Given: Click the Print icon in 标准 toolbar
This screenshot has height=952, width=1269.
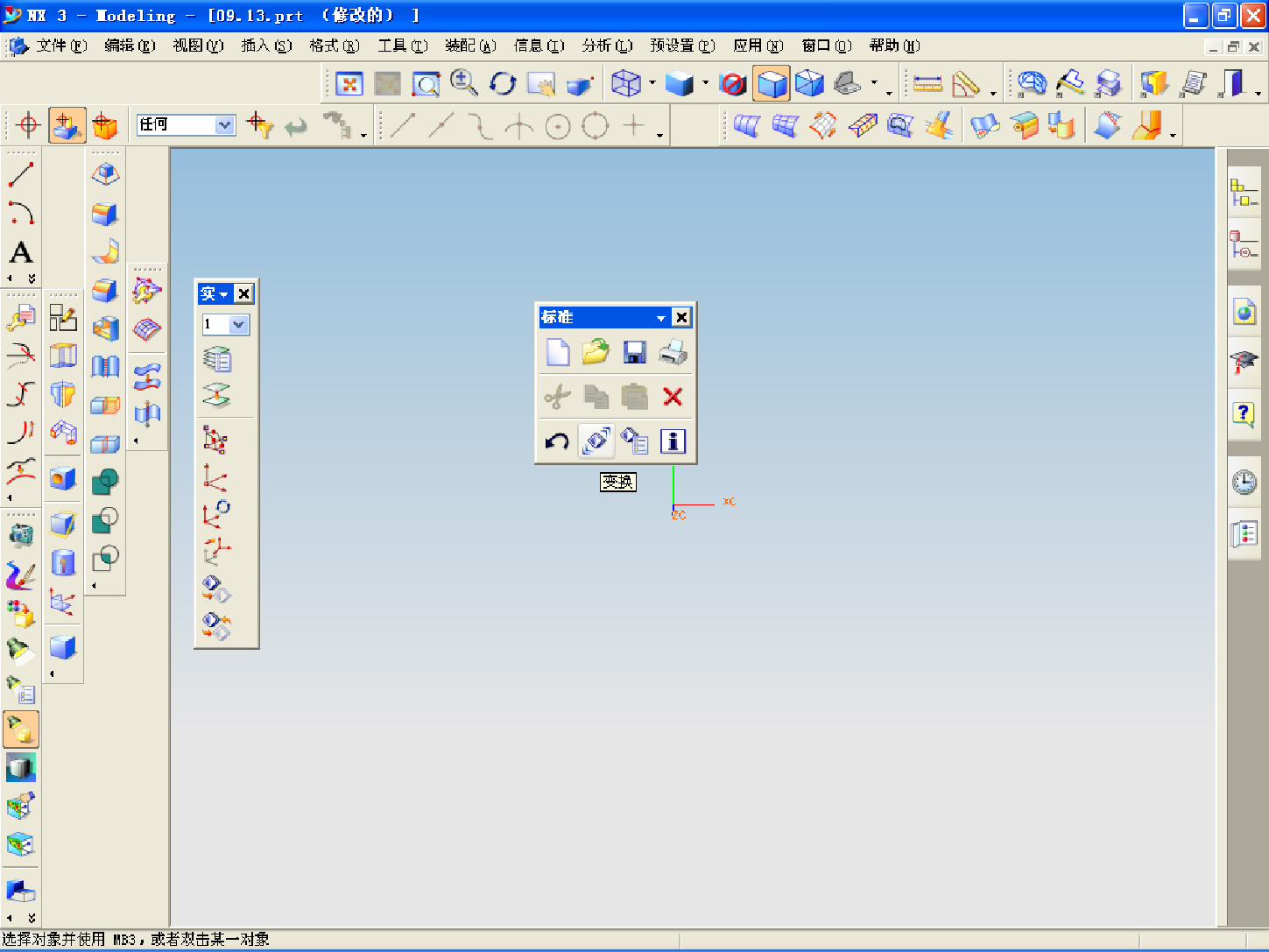Looking at the screenshot, I should click(x=673, y=352).
